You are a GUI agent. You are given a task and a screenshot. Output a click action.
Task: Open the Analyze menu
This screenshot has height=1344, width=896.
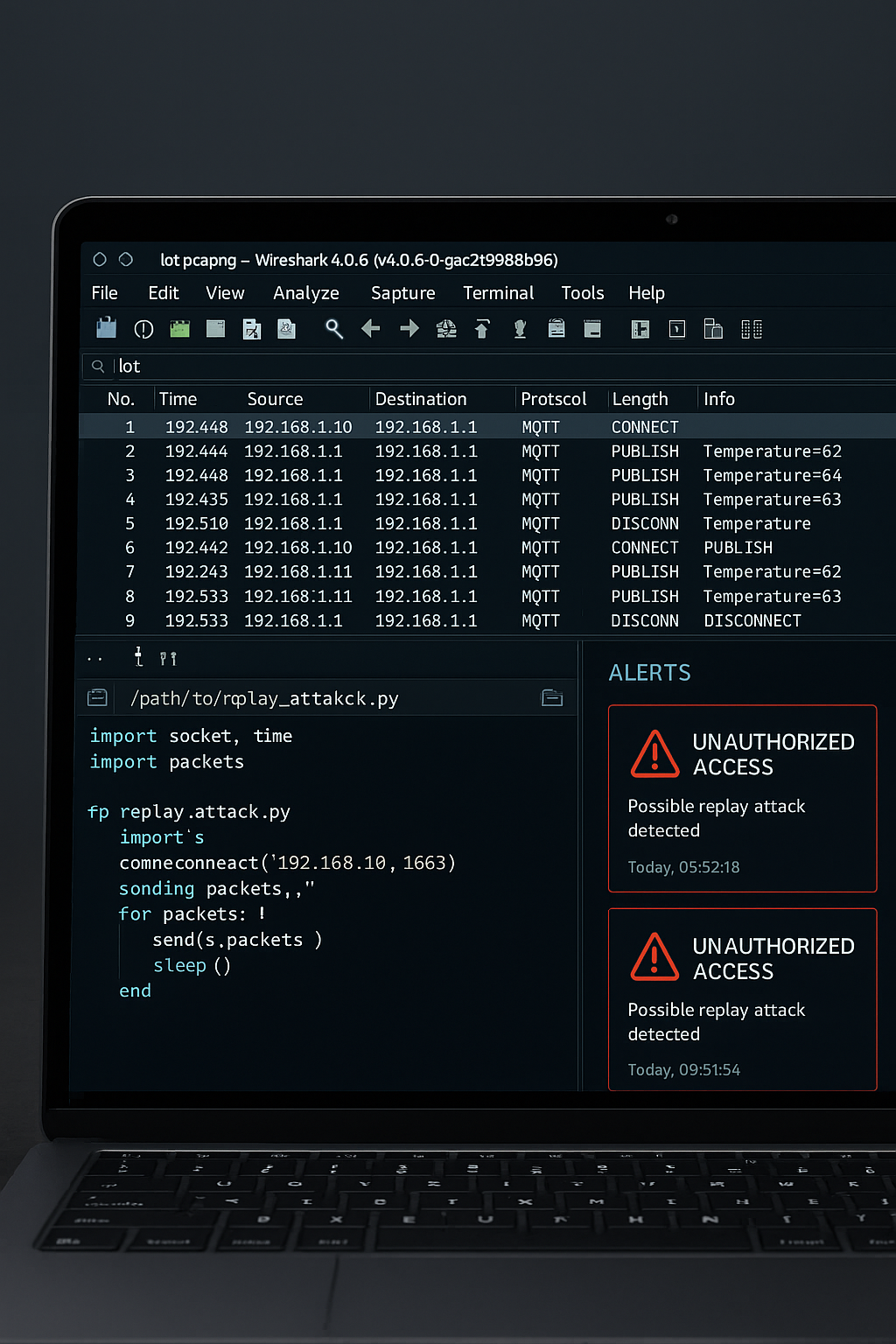pyautogui.click(x=305, y=293)
